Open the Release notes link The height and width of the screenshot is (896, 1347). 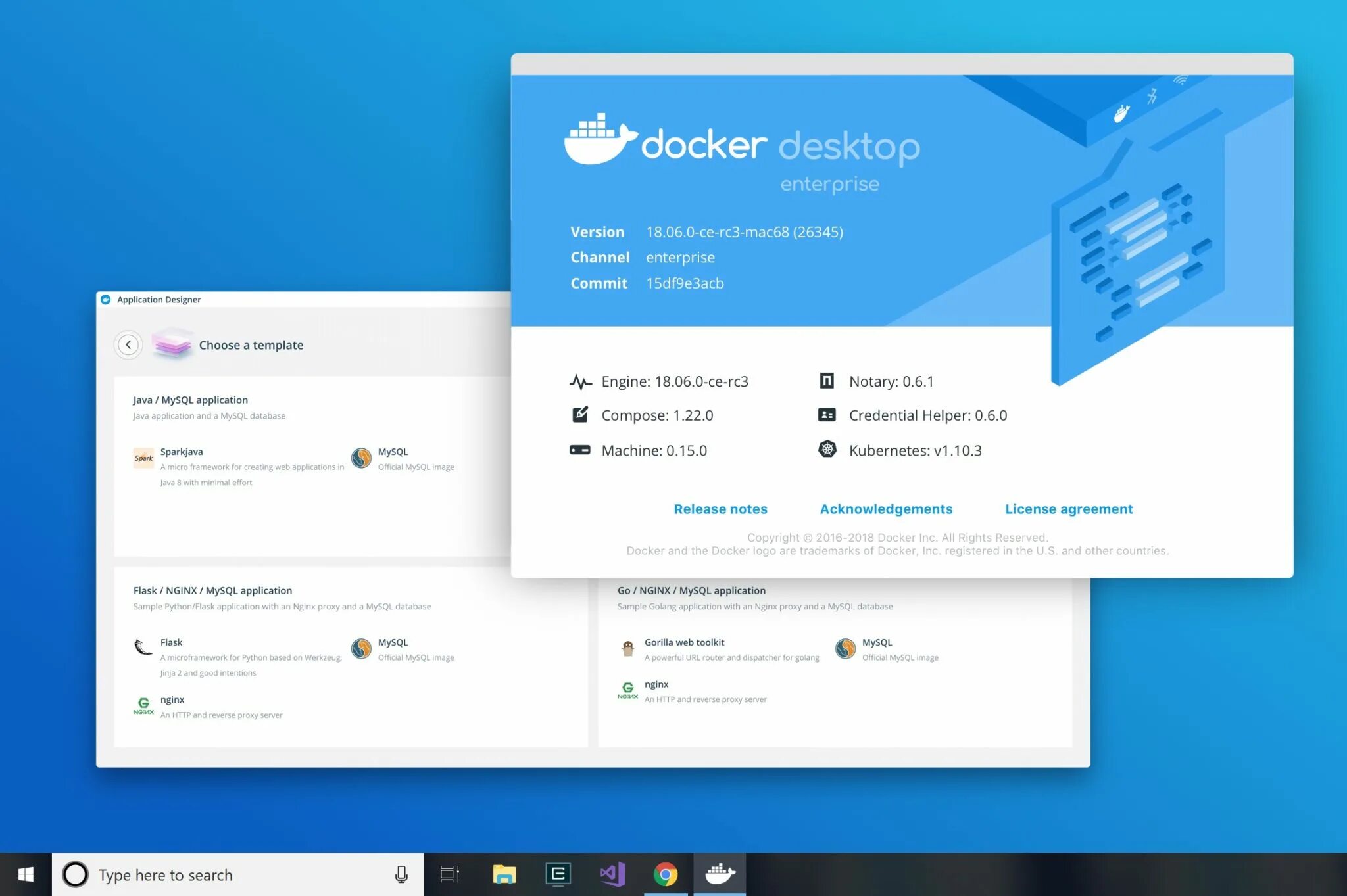(x=720, y=509)
